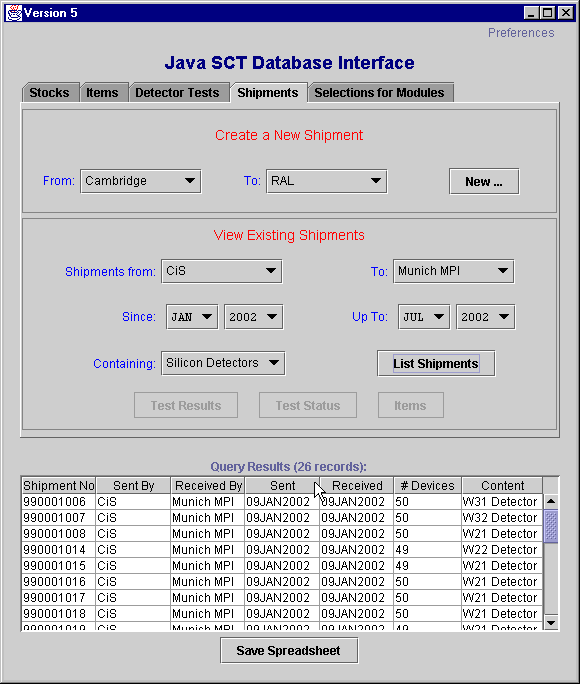This screenshot has width=580, height=684.
Task: Open the Since month JAN dropdown
Action: 192,317
